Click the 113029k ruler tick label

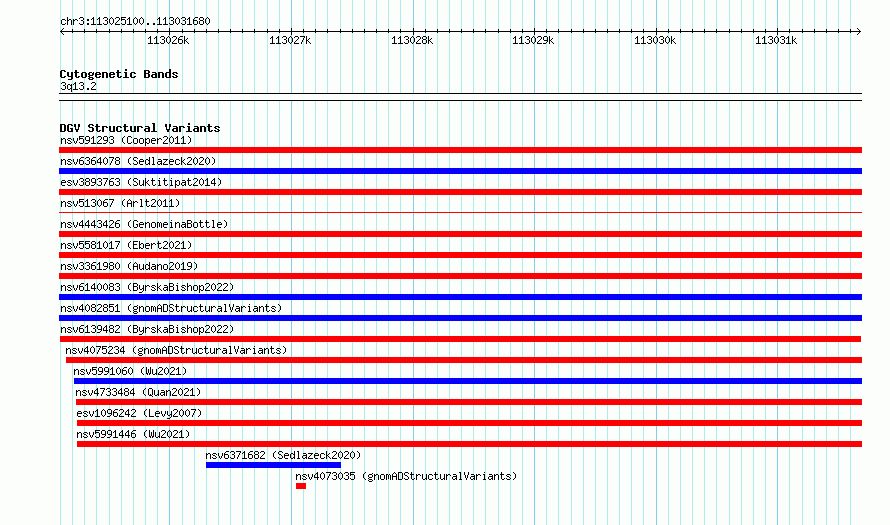(x=533, y=40)
